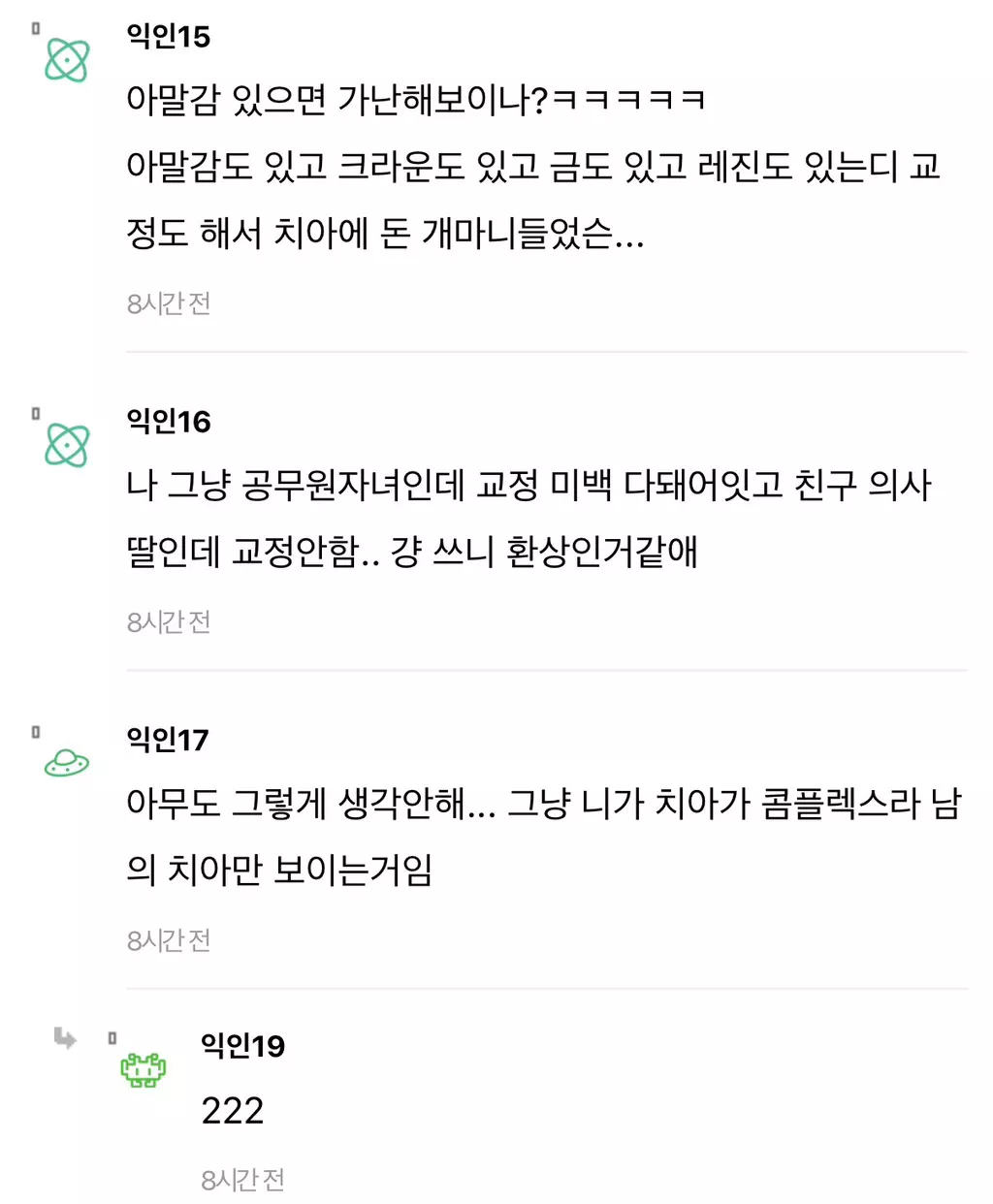This screenshot has width=993, height=1204.
Task: Click the 8시간 전 timestamp under the 222 reply
Action: 242,1179
